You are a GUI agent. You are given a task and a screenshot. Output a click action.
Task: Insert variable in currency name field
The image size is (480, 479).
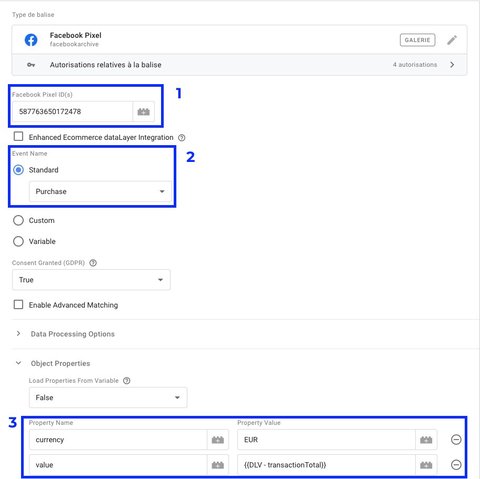218,440
